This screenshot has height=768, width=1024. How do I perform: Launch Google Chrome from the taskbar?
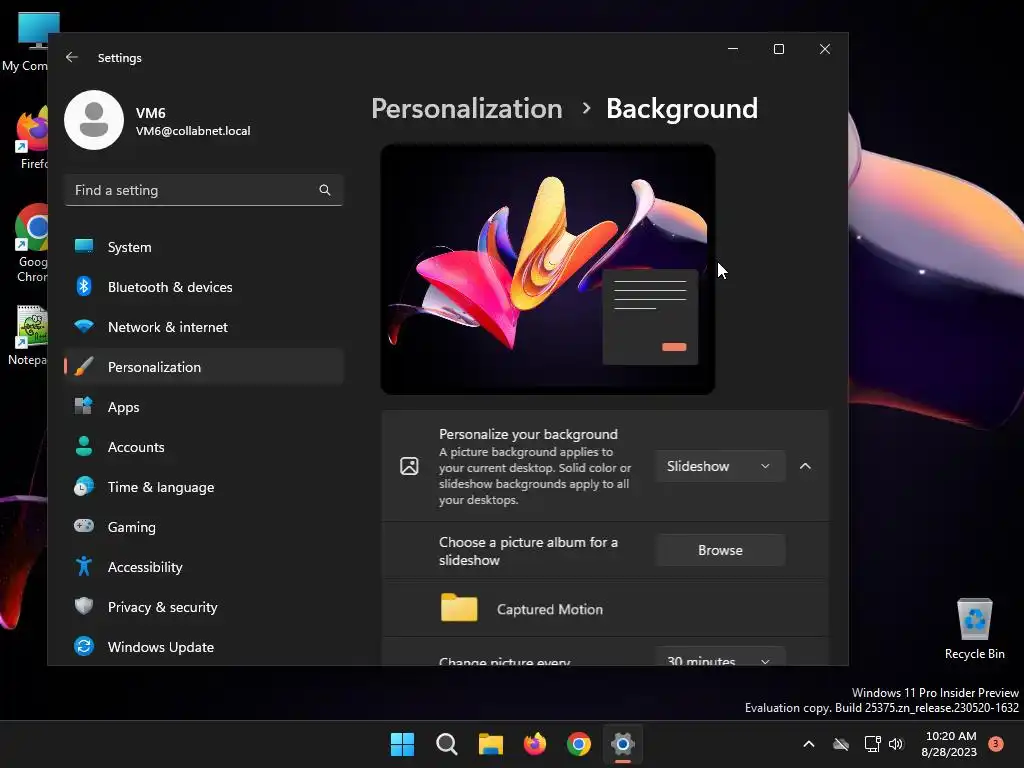tap(579, 744)
